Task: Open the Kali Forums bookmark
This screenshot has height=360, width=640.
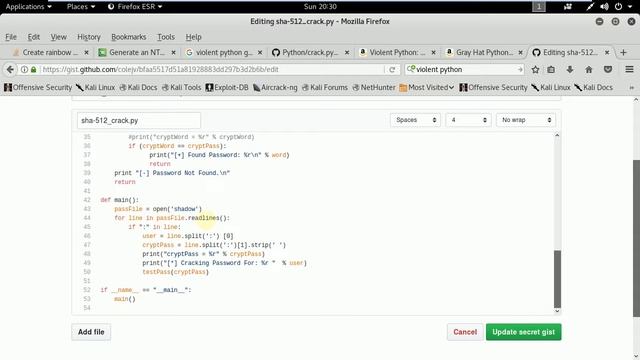Action: 324,87
